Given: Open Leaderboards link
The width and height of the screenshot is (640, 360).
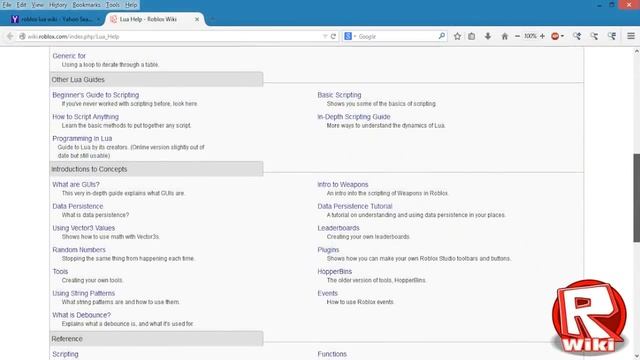Looking at the screenshot, I should tap(338, 228).
